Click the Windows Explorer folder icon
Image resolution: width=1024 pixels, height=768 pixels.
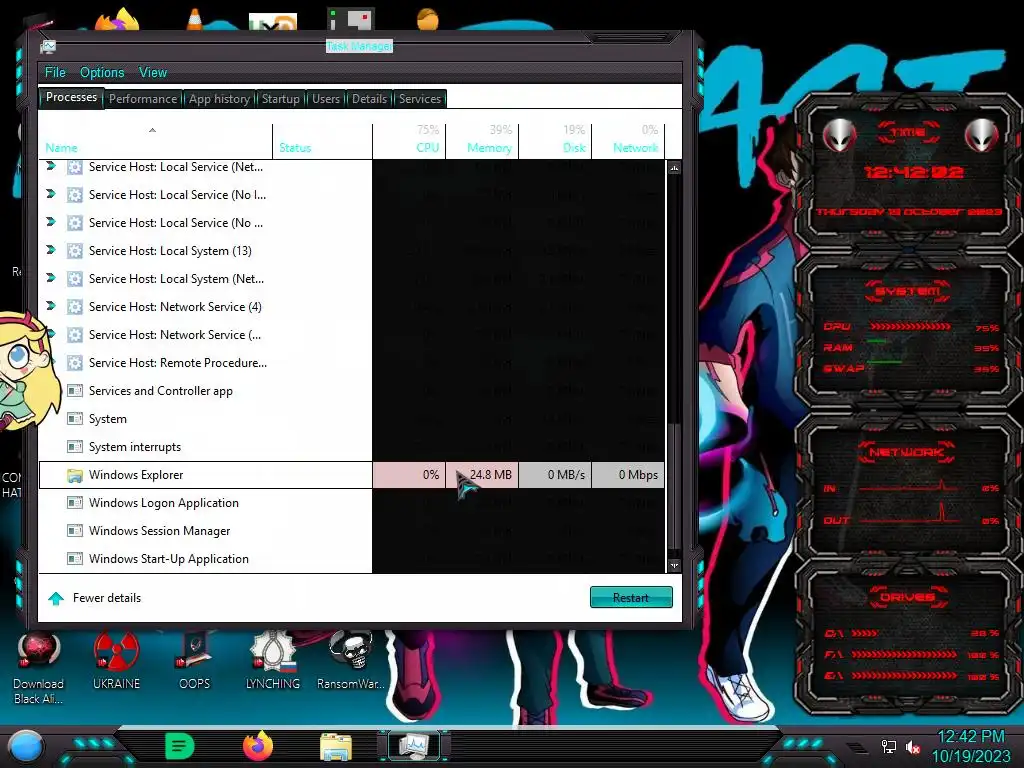(75, 475)
